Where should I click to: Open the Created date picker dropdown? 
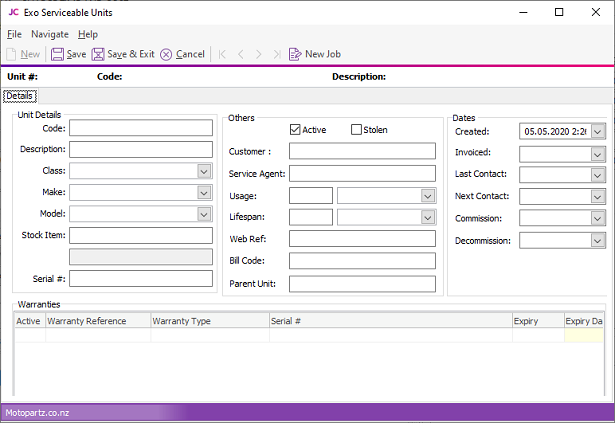click(x=598, y=131)
